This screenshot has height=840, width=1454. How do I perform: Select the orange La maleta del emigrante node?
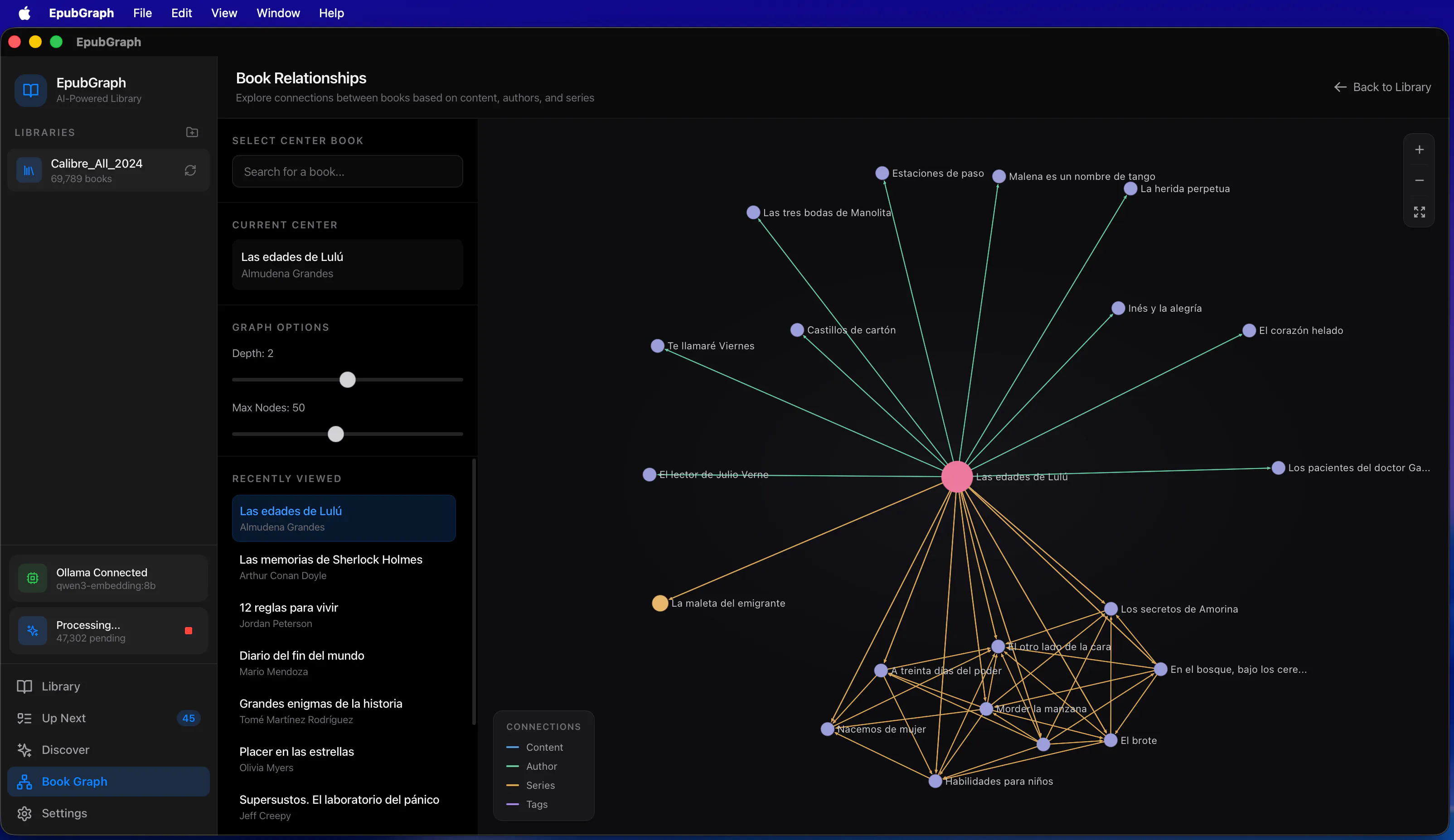click(660, 603)
